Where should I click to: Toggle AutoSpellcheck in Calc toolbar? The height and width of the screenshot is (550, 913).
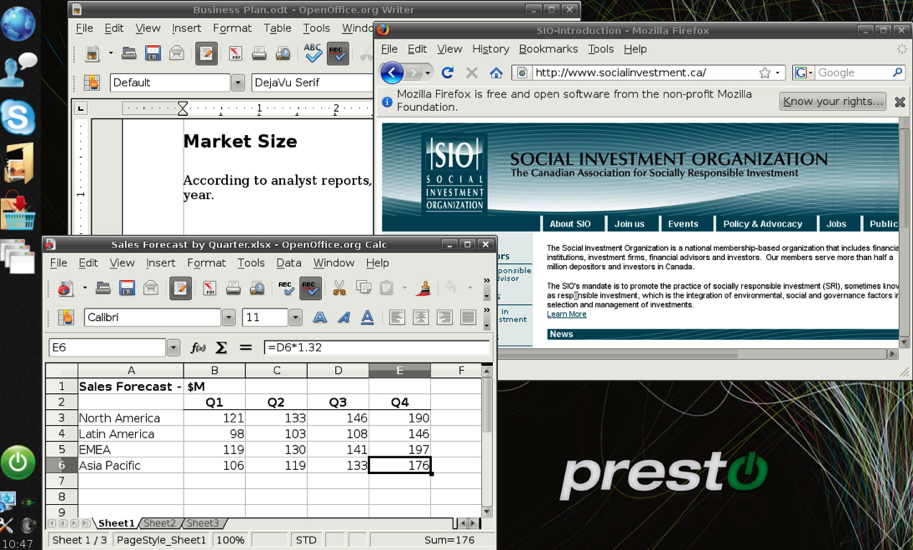coord(310,288)
